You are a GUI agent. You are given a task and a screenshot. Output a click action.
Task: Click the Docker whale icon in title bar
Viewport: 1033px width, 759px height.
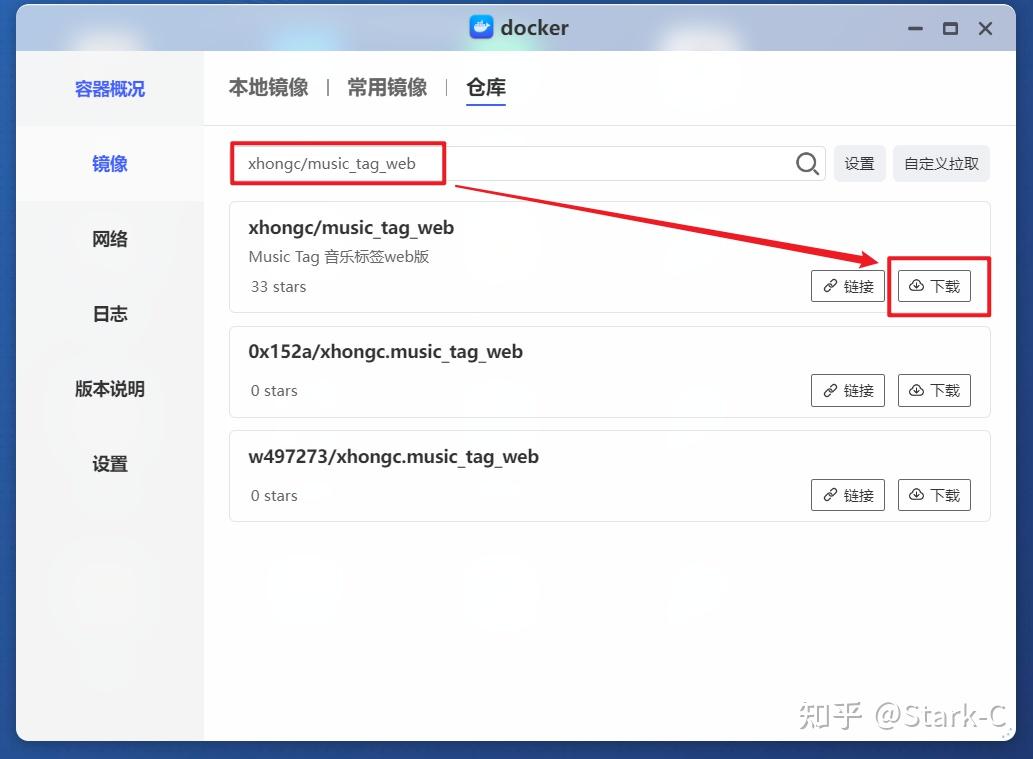coord(479,28)
